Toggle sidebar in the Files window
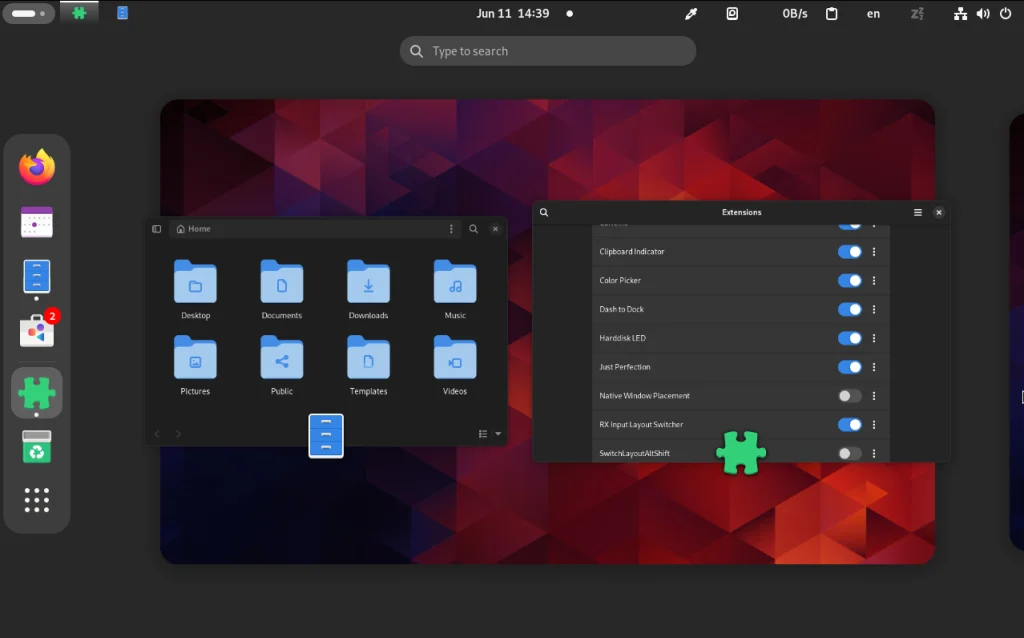This screenshot has width=1024, height=638. coord(157,229)
